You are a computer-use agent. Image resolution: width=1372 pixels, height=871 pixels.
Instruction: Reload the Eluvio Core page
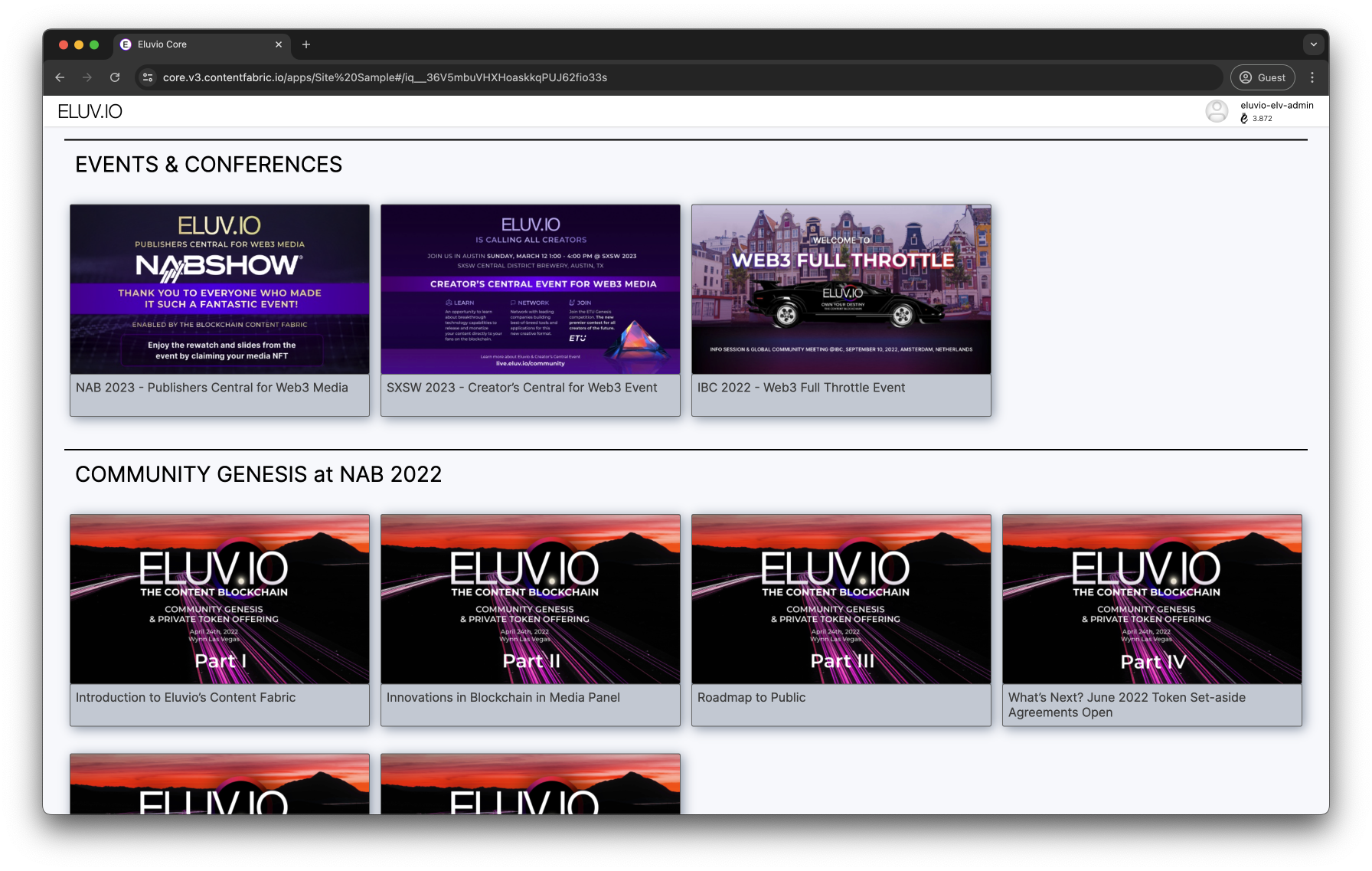pyautogui.click(x=115, y=77)
